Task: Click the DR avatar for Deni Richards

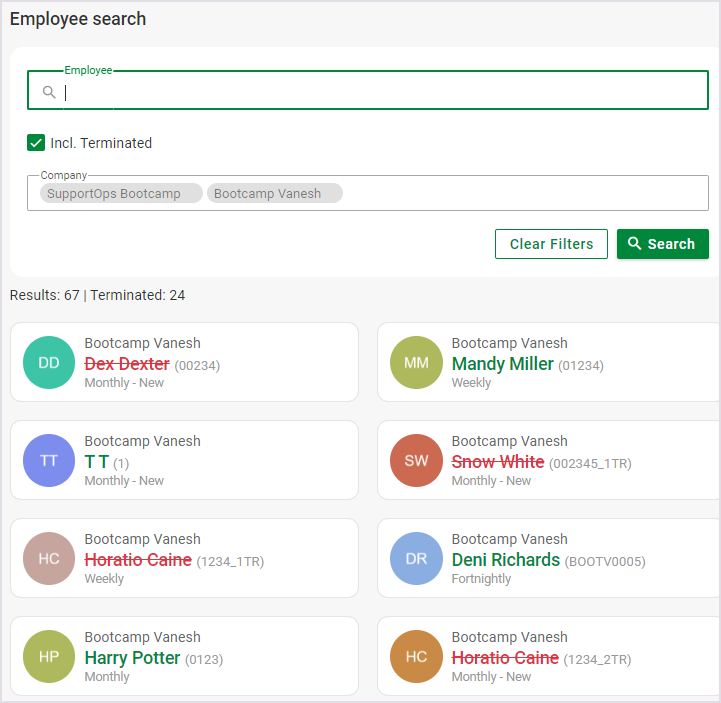Action: coord(416,559)
